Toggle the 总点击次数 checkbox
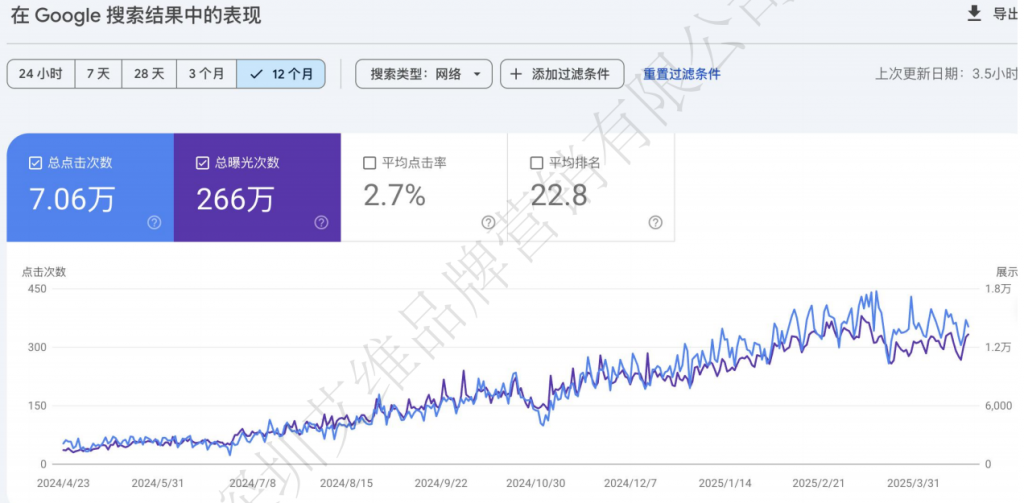Image resolution: width=1024 pixels, height=503 pixels. [x=36, y=162]
